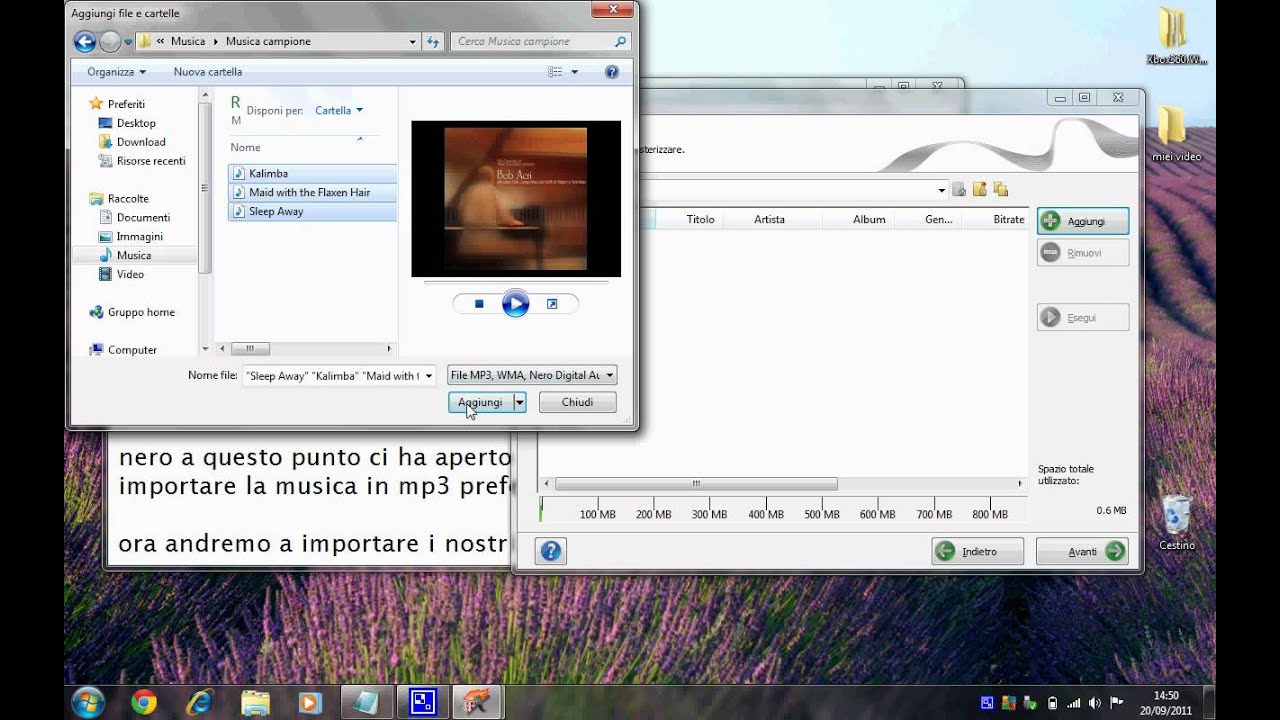The height and width of the screenshot is (720, 1280).
Task: Open Preferiti in the navigation pane
Action: pos(126,104)
